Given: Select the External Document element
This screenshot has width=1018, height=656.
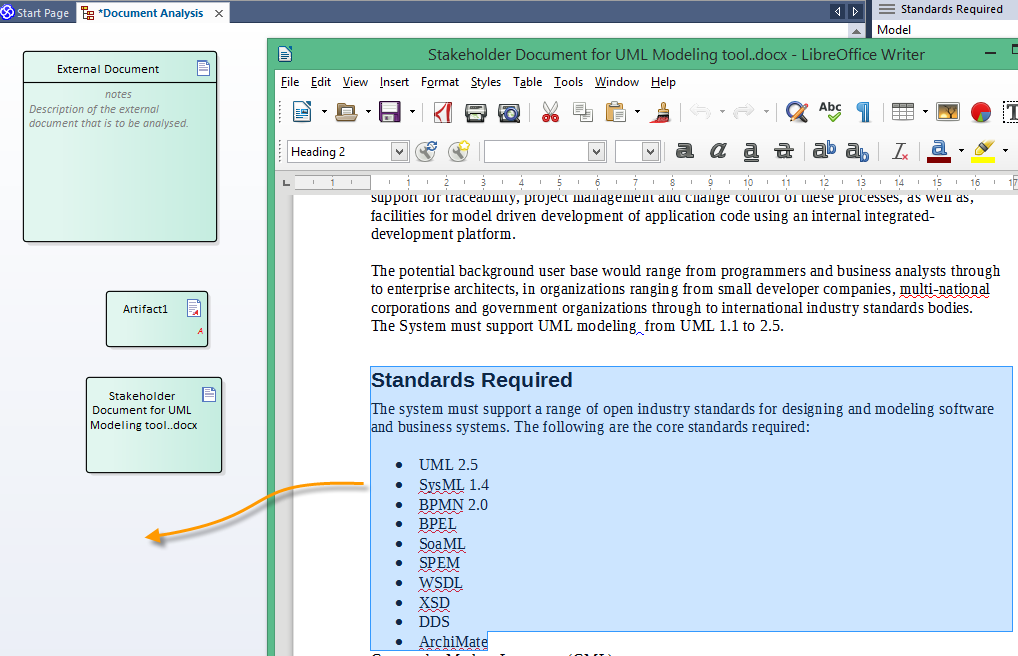Looking at the screenshot, I should pos(119,146).
